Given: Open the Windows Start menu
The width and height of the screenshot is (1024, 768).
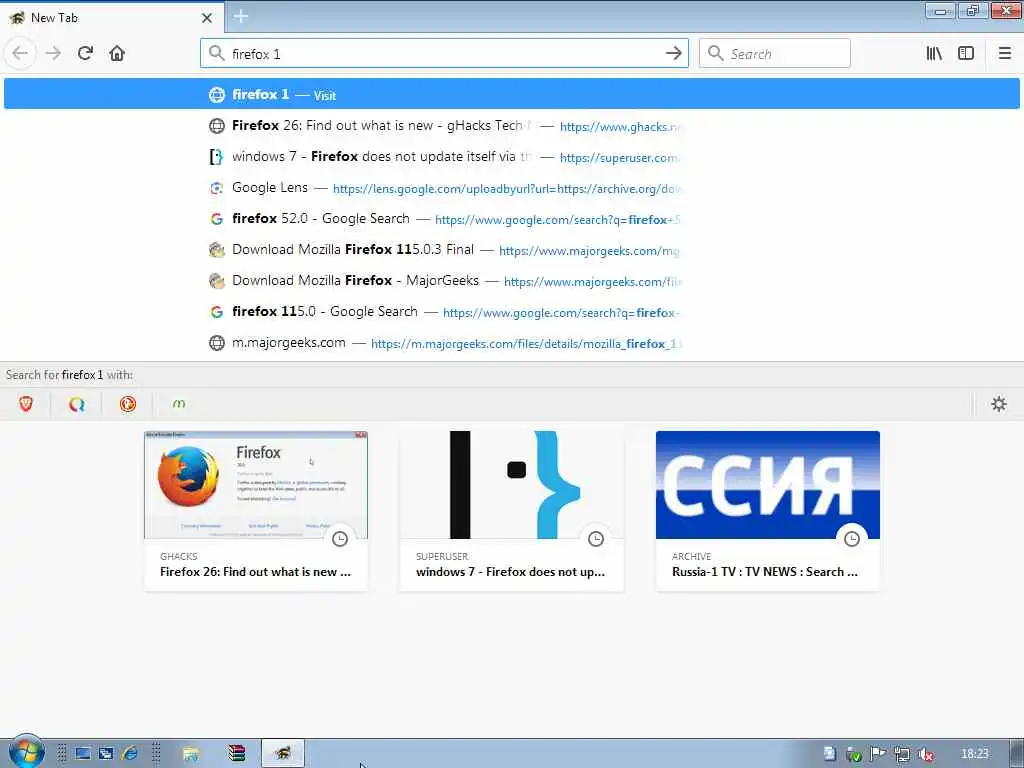Looking at the screenshot, I should click(x=25, y=753).
